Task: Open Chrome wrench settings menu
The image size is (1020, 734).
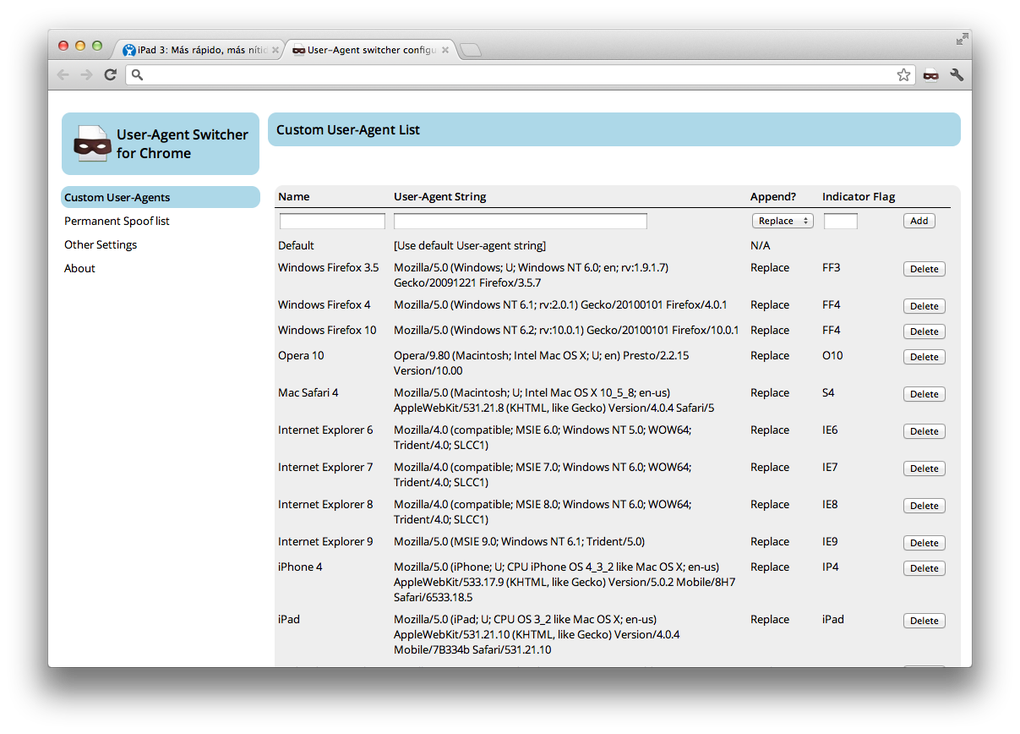Action: [956, 75]
